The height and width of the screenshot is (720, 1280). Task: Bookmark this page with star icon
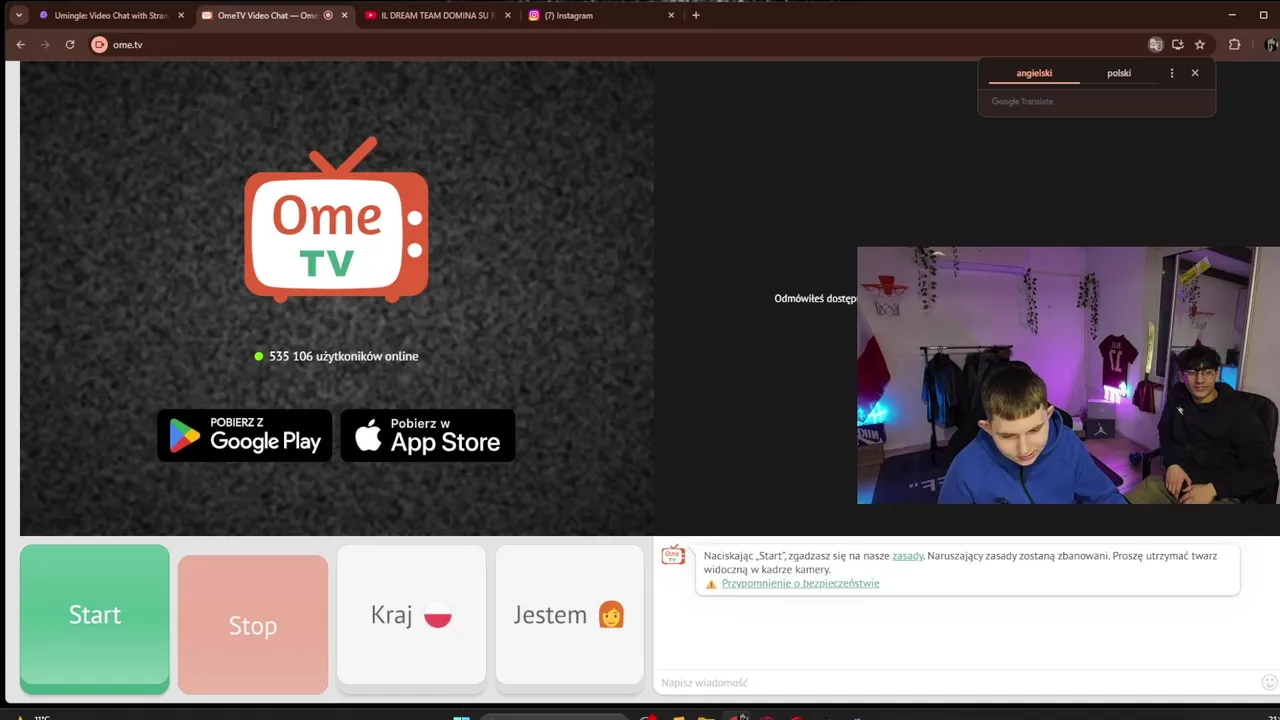tap(1200, 44)
